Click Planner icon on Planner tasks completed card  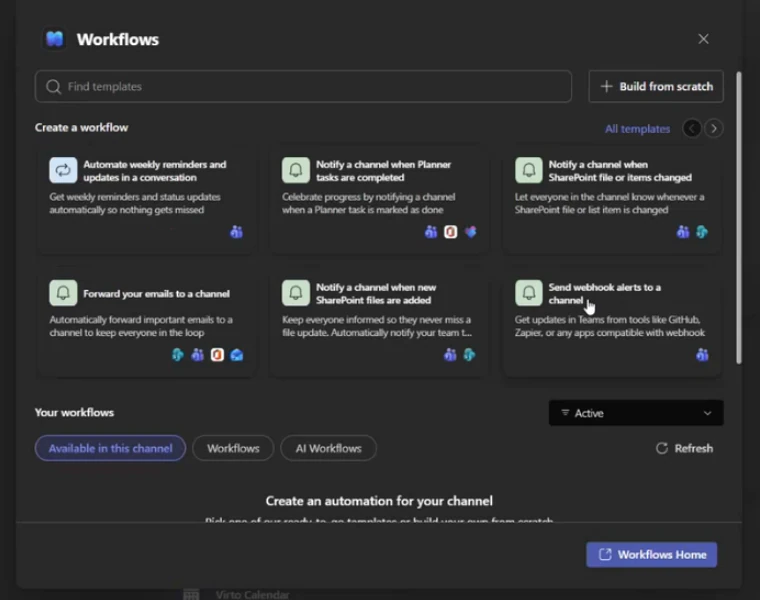click(470, 232)
